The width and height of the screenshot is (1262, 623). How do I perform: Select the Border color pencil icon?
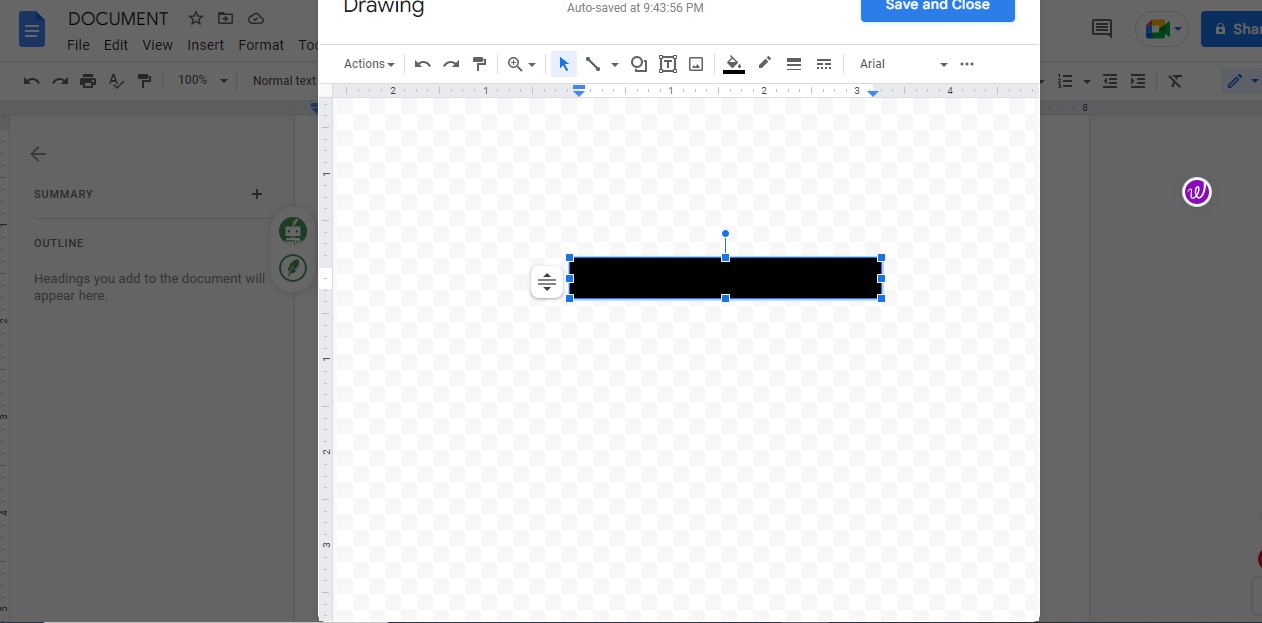point(764,63)
